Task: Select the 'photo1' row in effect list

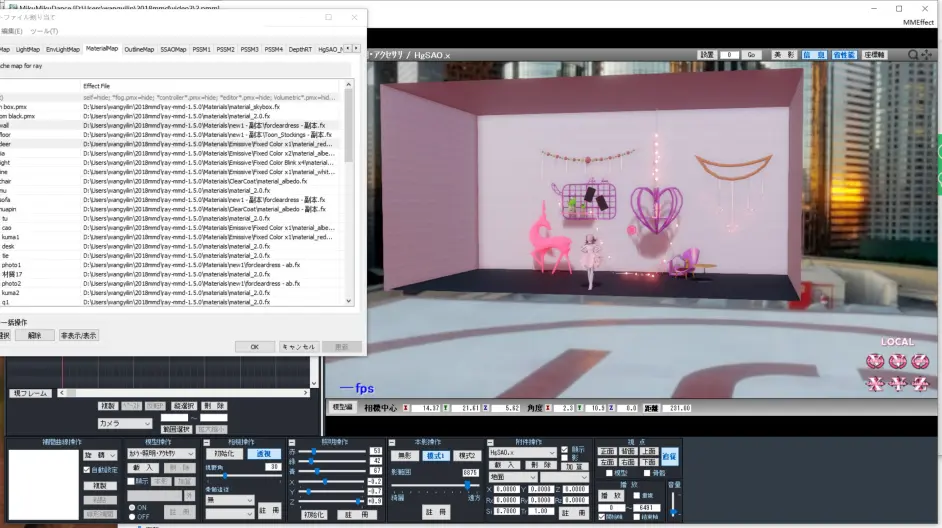Action: click(168, 265)
